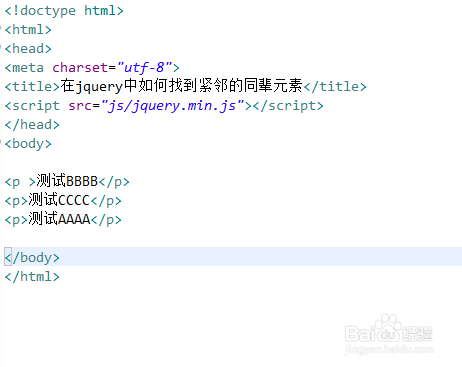Click the "utf-8" attribute value
This screenshot has height=367, width=462.
[145, 68]
